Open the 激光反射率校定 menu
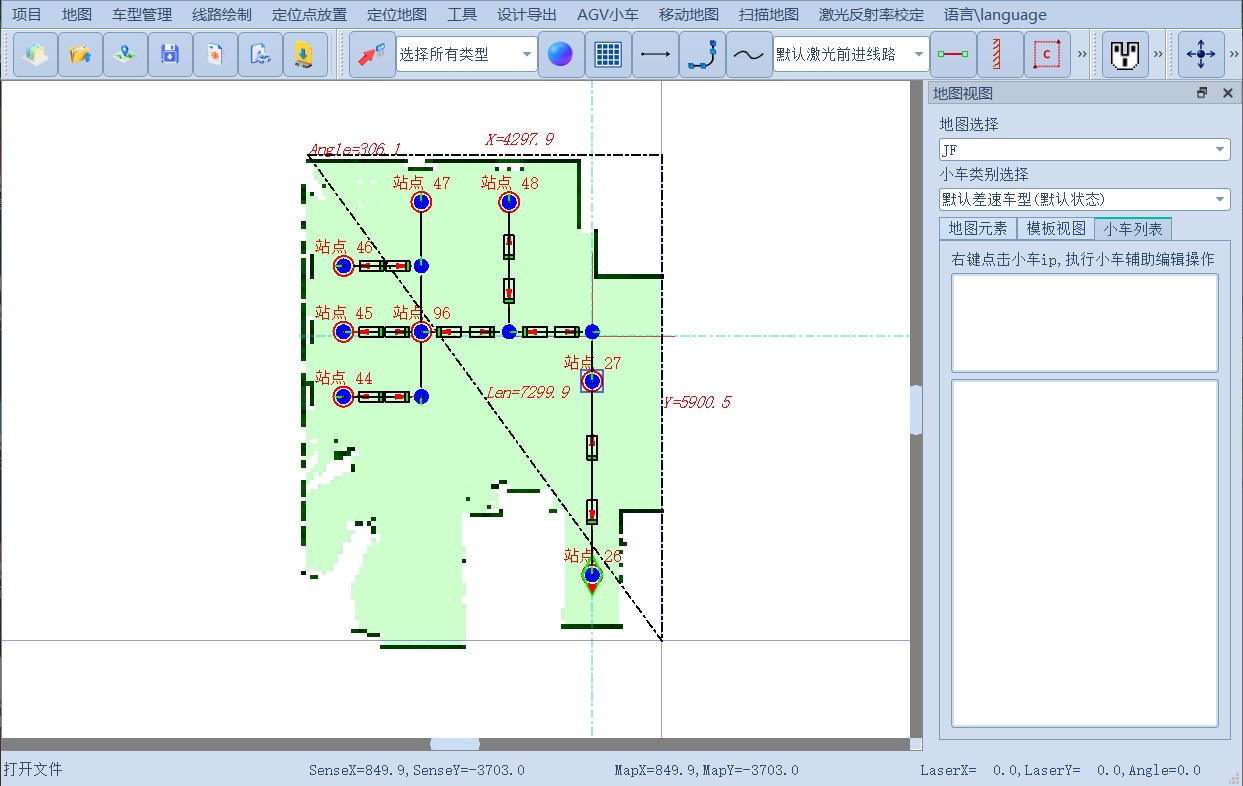Image resolution: width=1243 pixels, height=786 pixels. tap(869, 15)
